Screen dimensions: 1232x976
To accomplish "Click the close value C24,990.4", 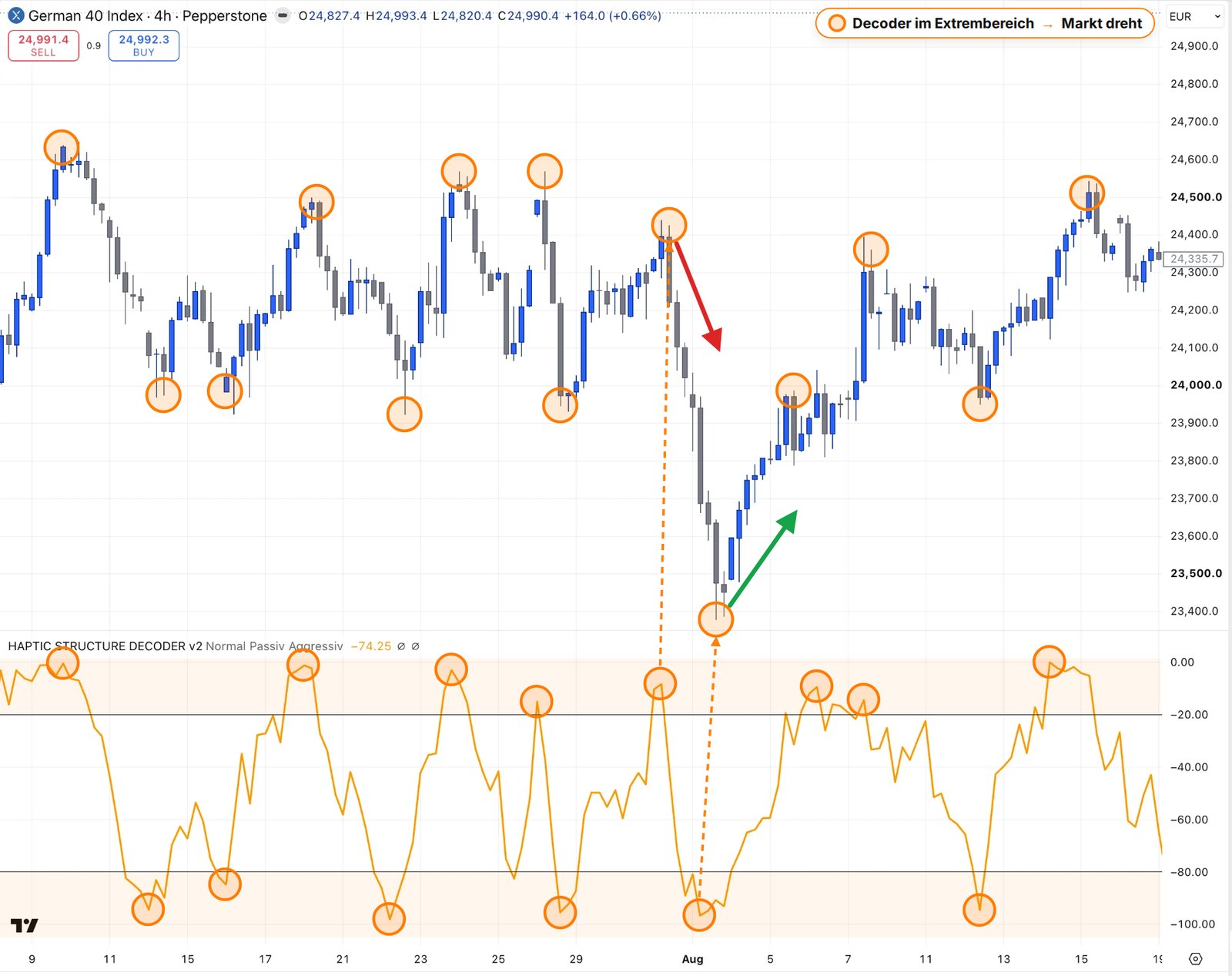I will pyautogui.click(x=528, y=15).
